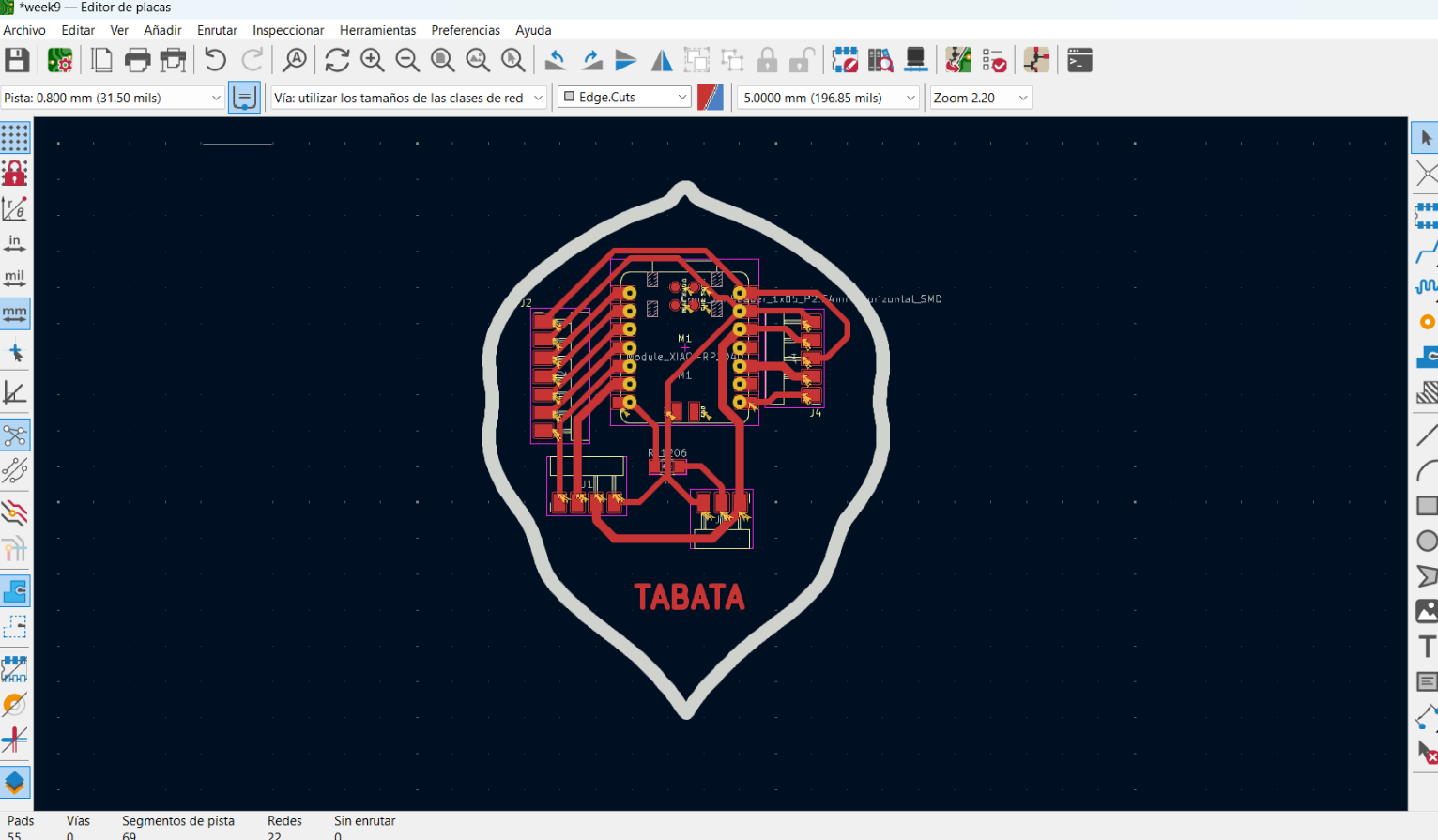Open the Zoom 2.20 dropdown

click(981, 98)
